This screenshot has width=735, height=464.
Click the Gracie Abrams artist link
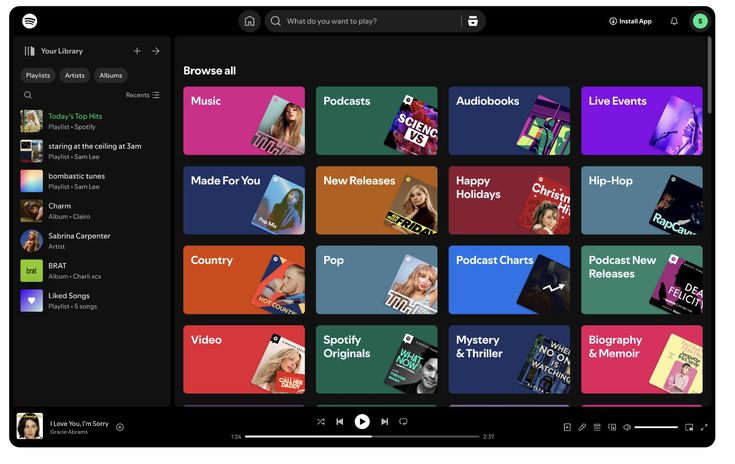click(68, 432)
